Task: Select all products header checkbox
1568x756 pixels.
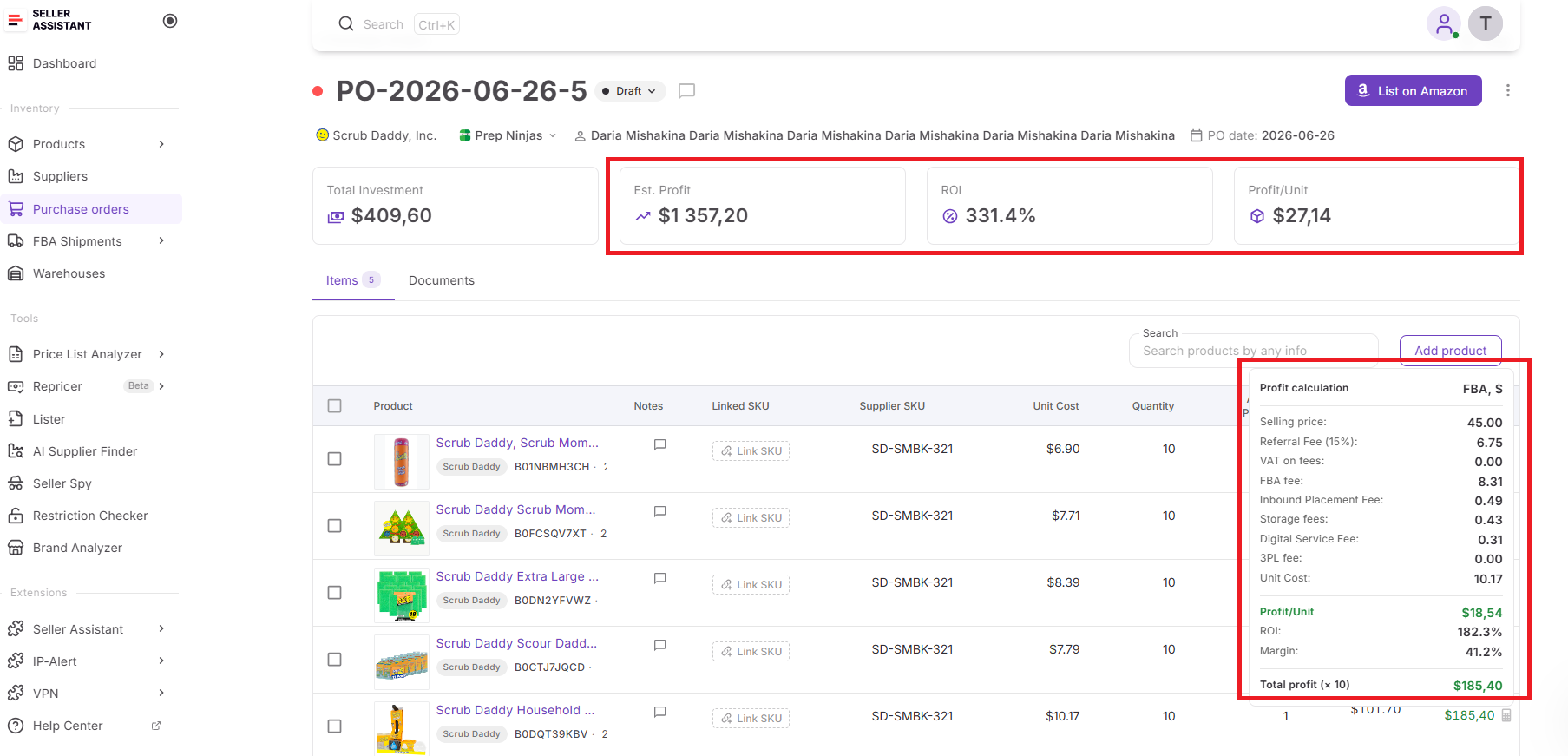Action: pyautogui.click(x=335, y=406)
